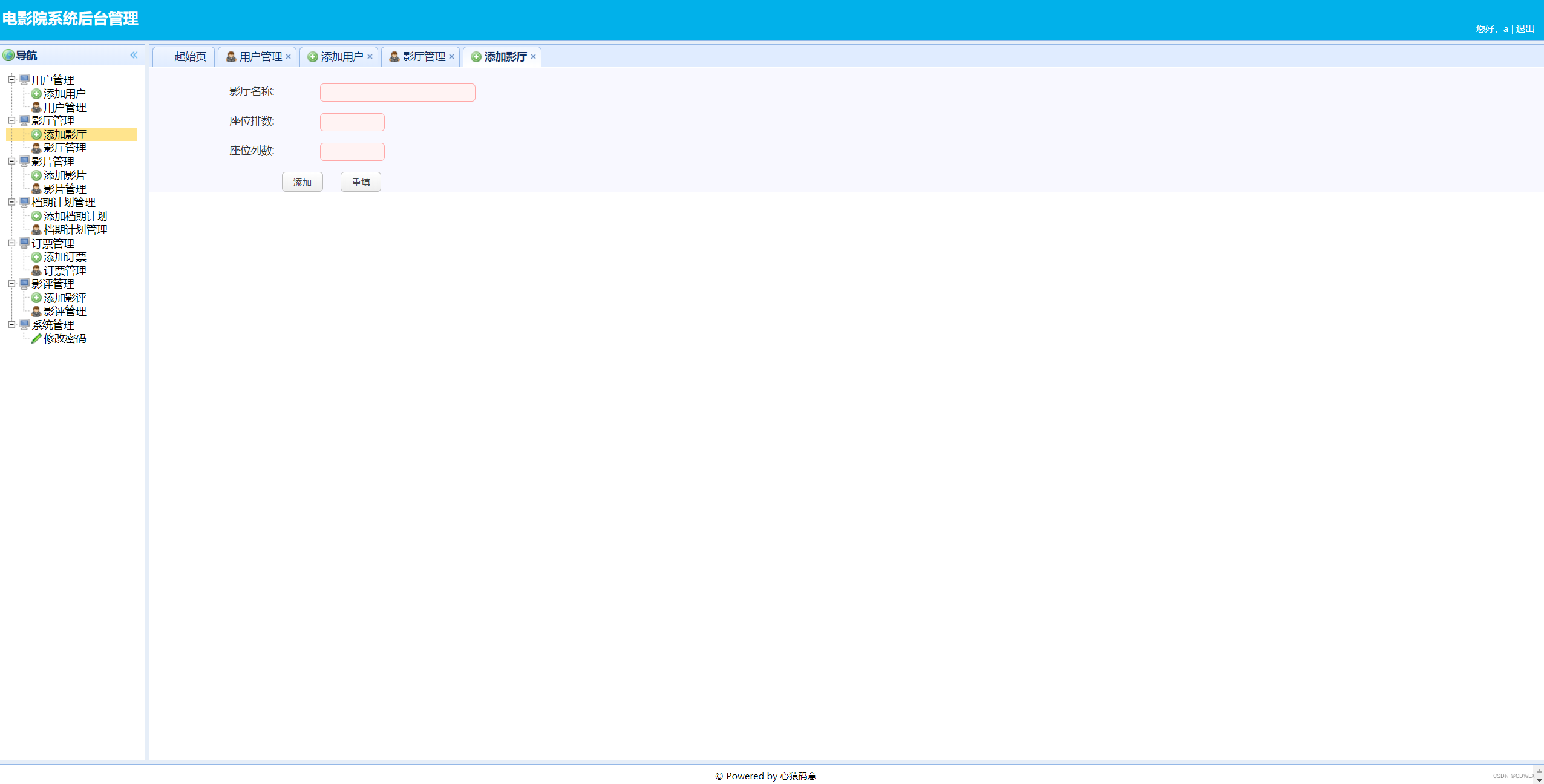Select the 添加影评 tree item
This screenshot has height=784, width=1544.
coord(65,298)
